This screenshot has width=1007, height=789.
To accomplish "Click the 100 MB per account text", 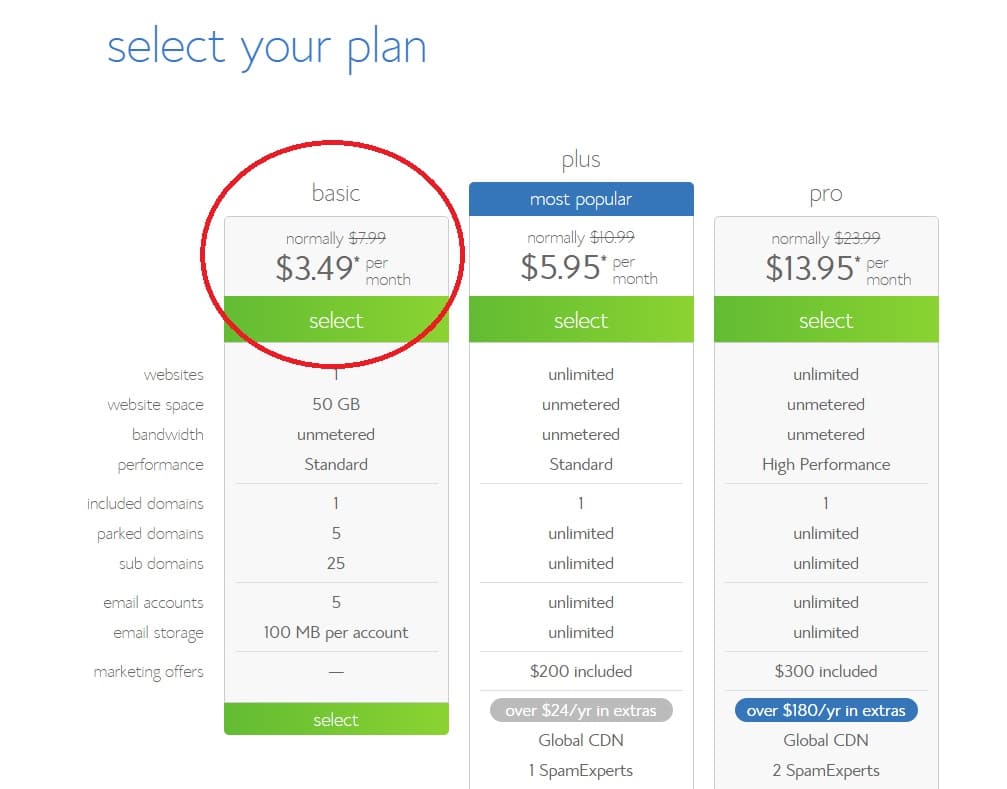I will [x=336, y=633].
